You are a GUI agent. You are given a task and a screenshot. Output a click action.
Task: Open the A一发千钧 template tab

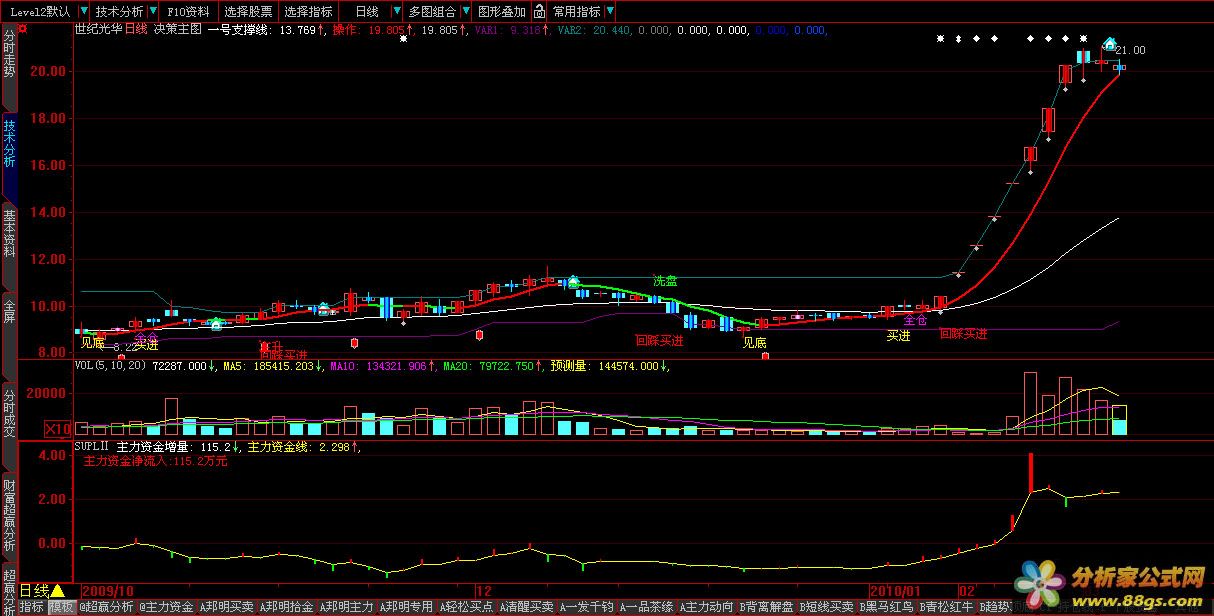[586, 607]
